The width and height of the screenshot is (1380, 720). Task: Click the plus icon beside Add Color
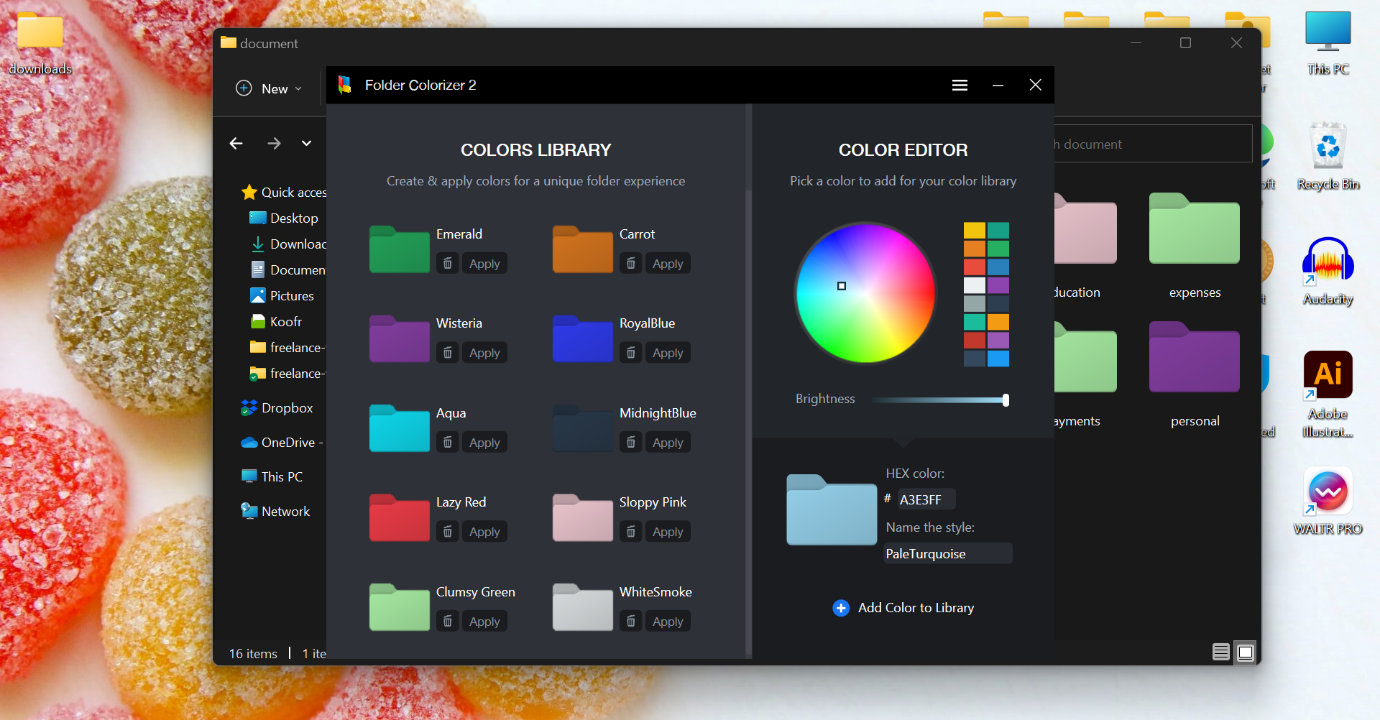(x=841, y=607)
